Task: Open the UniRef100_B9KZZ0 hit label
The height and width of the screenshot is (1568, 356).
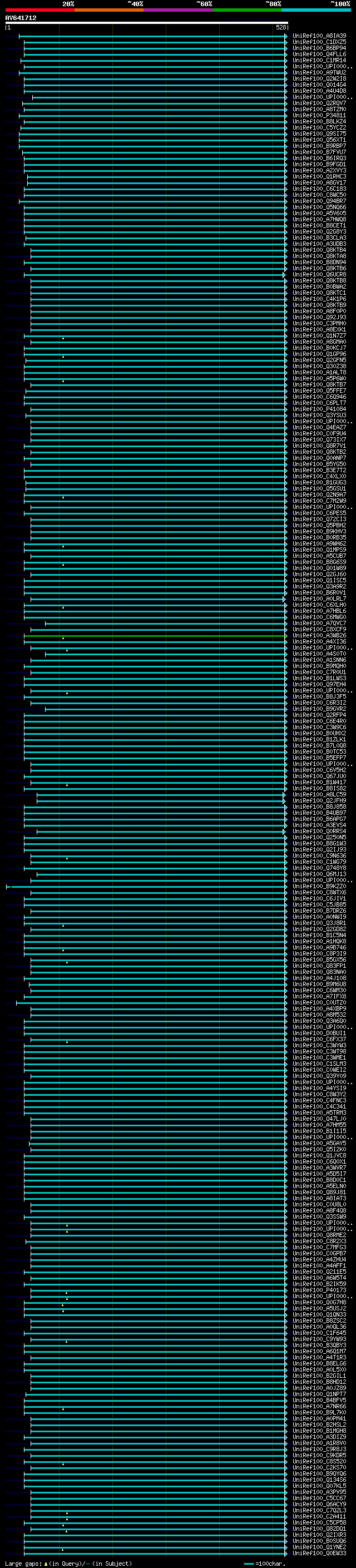Action: [x=319, y=886]
